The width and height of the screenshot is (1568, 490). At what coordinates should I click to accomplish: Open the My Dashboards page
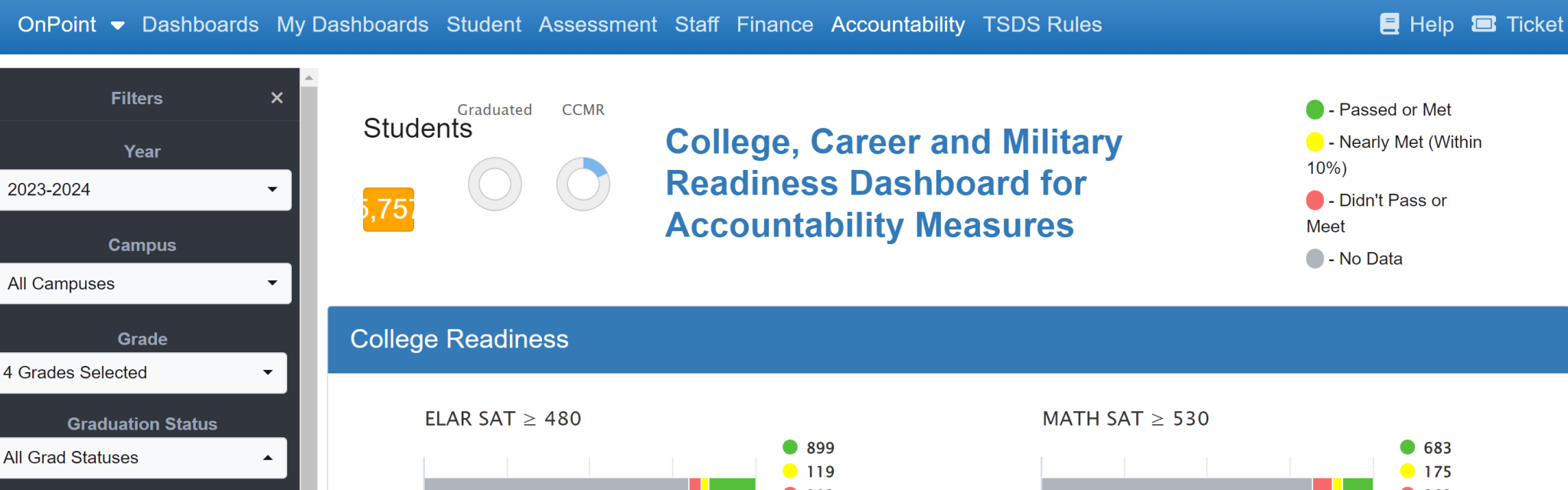(352, 24)
